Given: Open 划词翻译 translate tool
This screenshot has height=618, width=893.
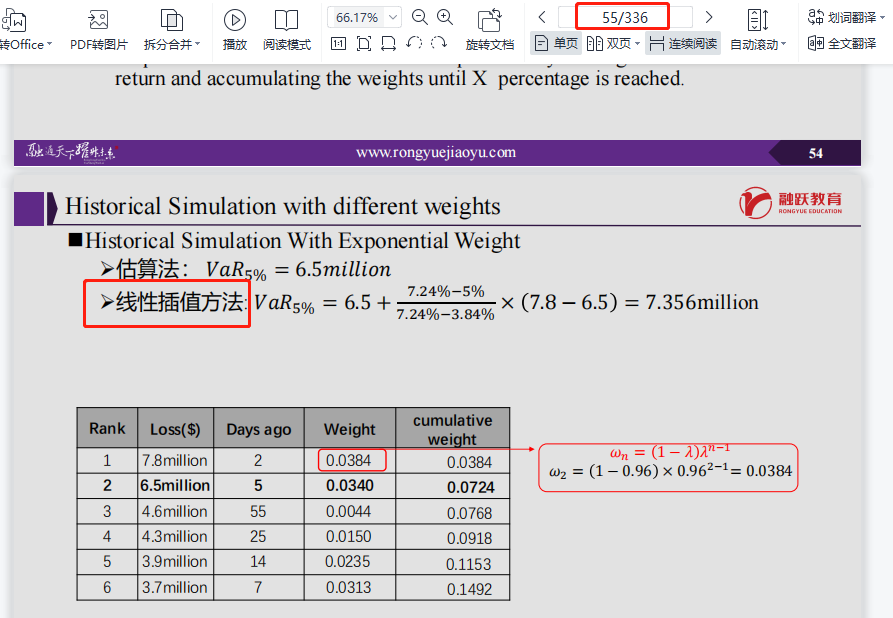Looking at the screenshot, I should [841, 17].
